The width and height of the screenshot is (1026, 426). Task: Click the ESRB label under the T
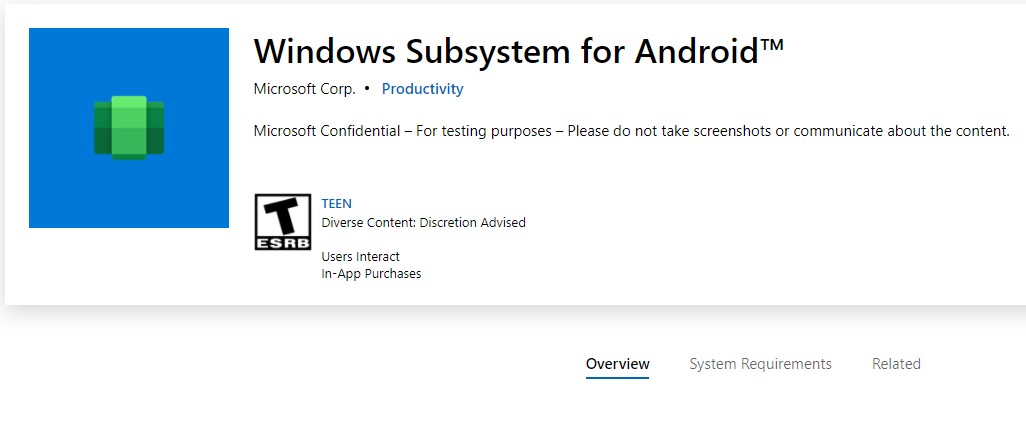click(283, 243)
